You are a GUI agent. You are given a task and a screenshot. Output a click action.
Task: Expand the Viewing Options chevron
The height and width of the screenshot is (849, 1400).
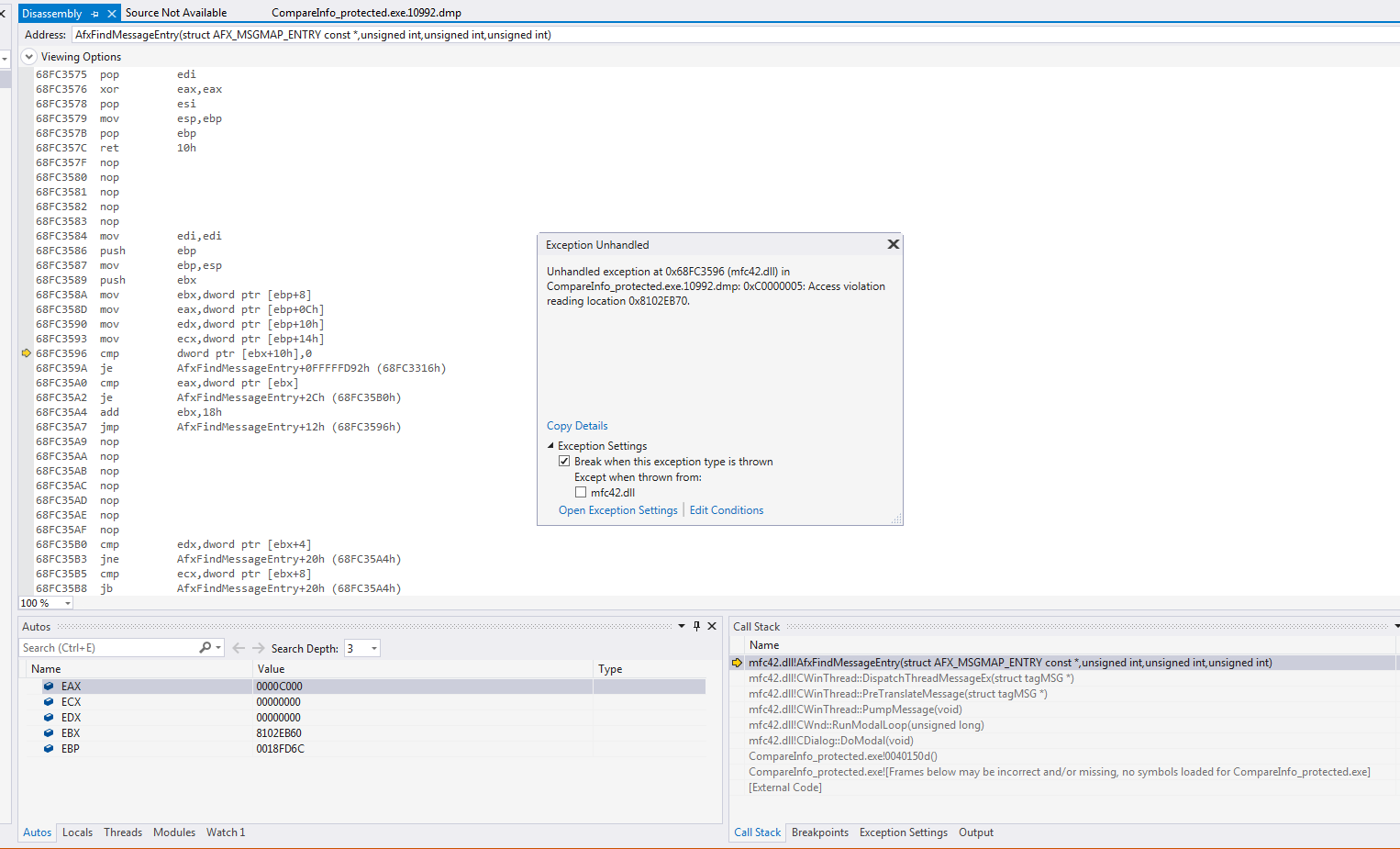[x=28, y=57]
